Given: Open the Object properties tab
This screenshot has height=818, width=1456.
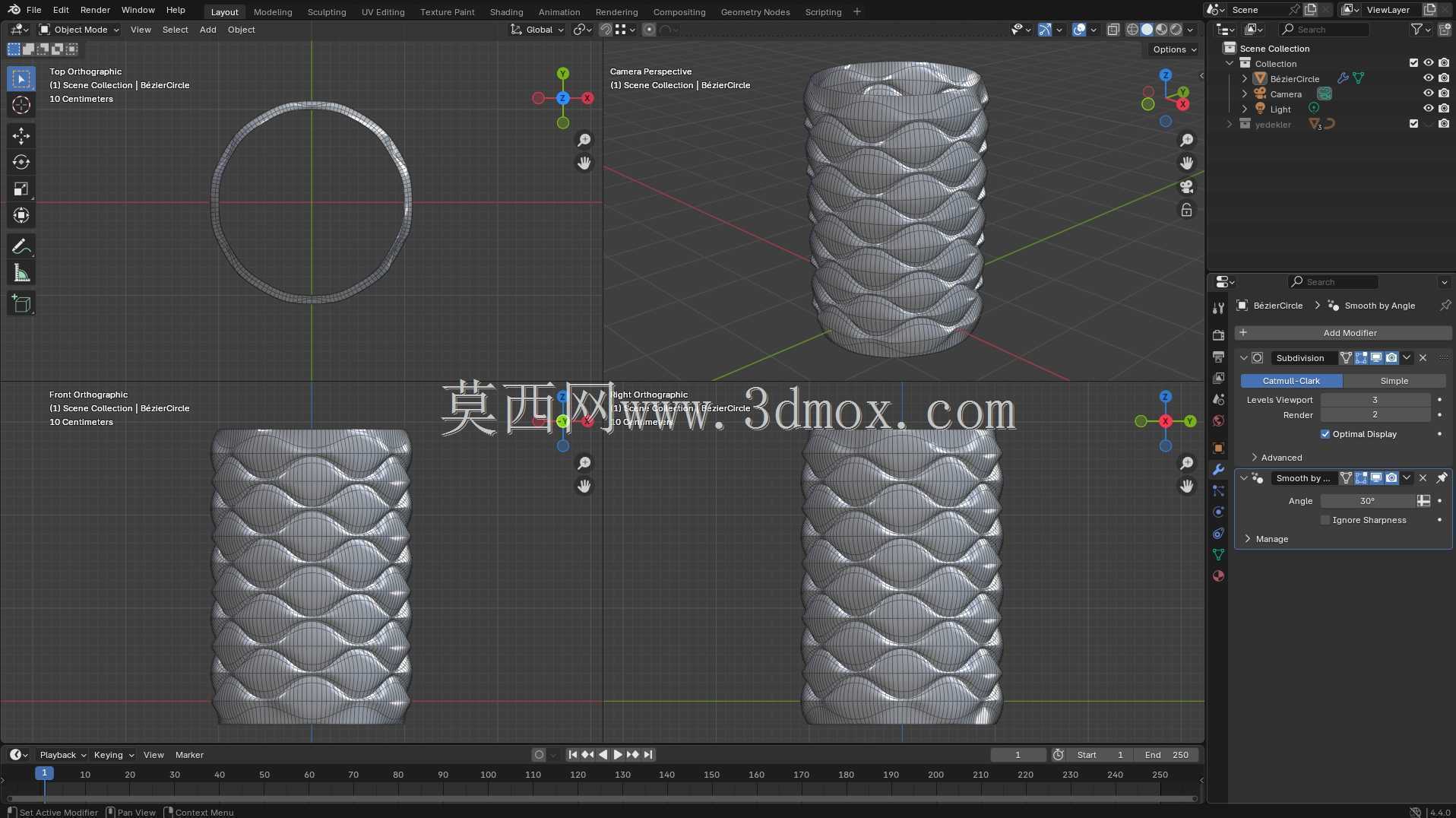Looking at the screenshot, I should pos(1218,448).
